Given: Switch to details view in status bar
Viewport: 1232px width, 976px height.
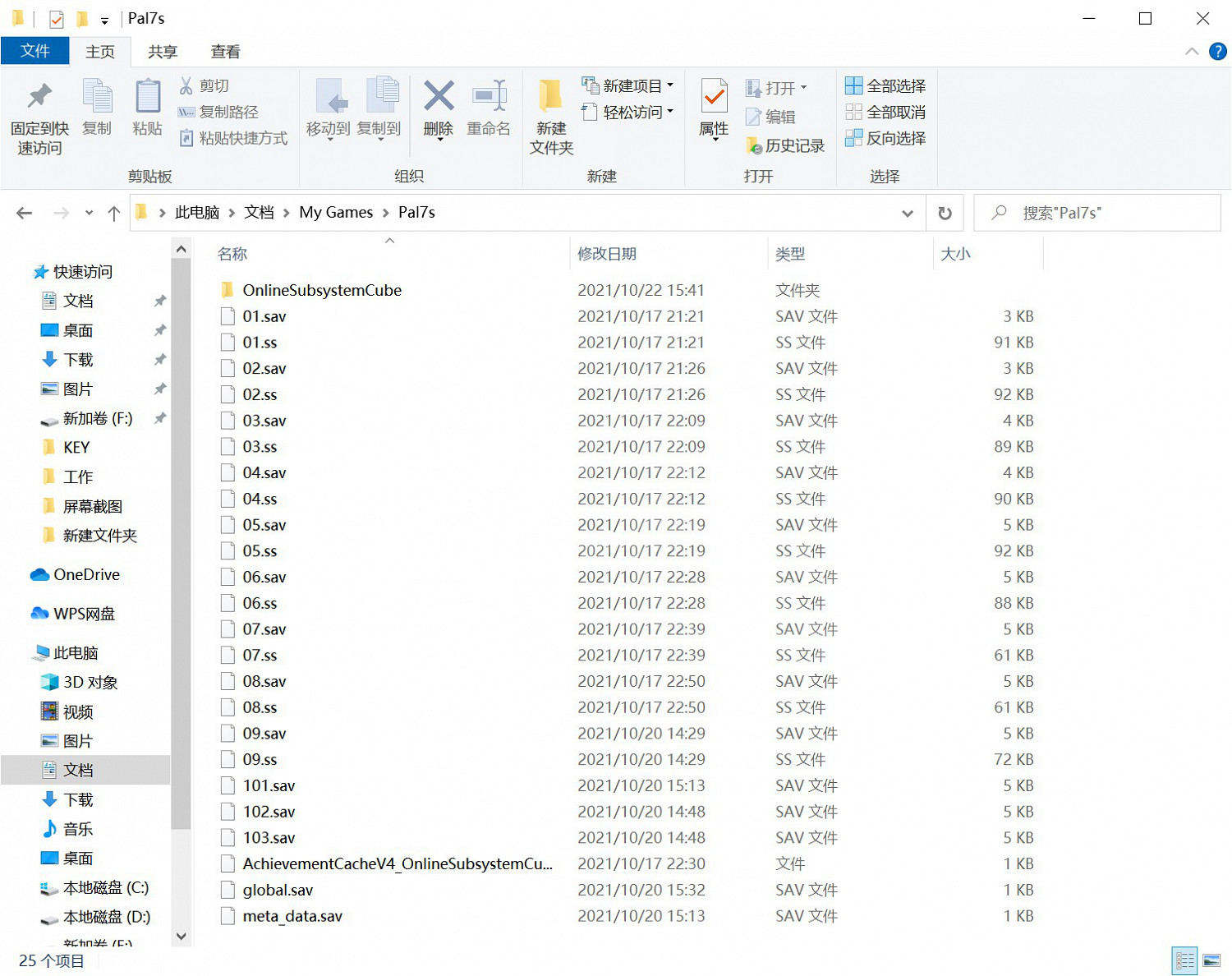Looking at the screenshot, I should click(1184, 960).
